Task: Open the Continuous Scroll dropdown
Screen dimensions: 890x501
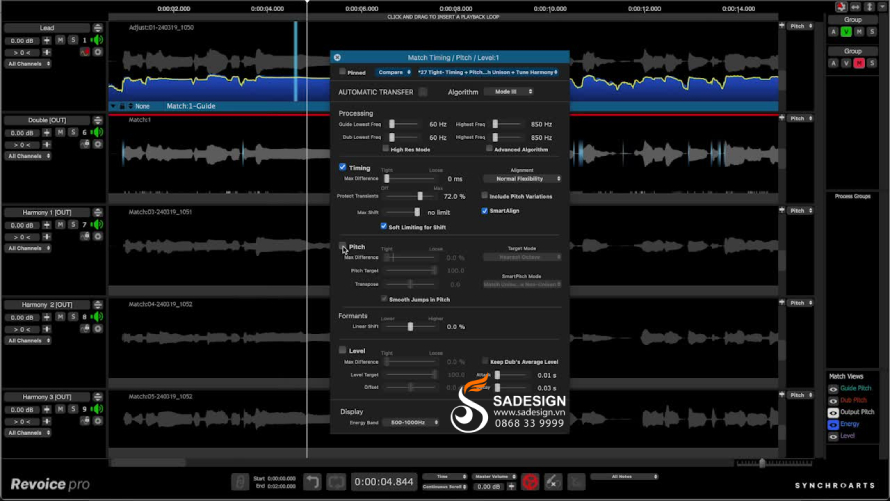Action: [444, 487]
